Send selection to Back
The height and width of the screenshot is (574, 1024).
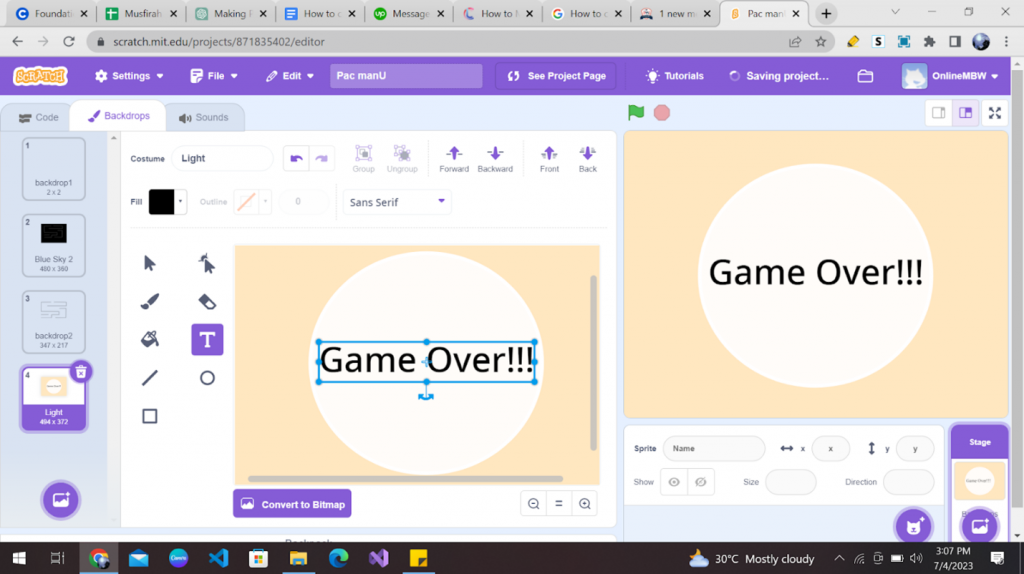[588, 159]
